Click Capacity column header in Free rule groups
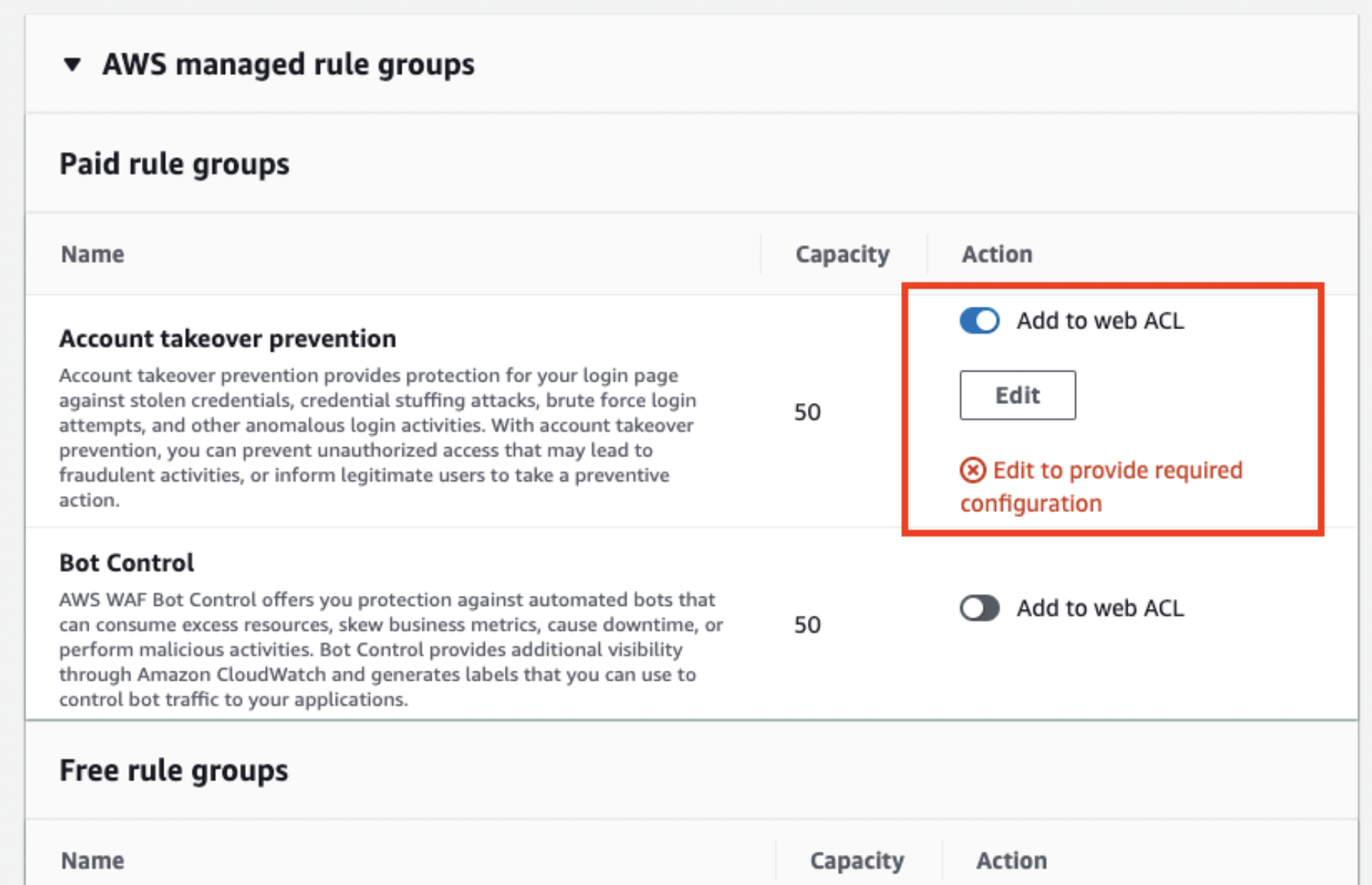Viewport: 1372px width, 885px height. 857,860
